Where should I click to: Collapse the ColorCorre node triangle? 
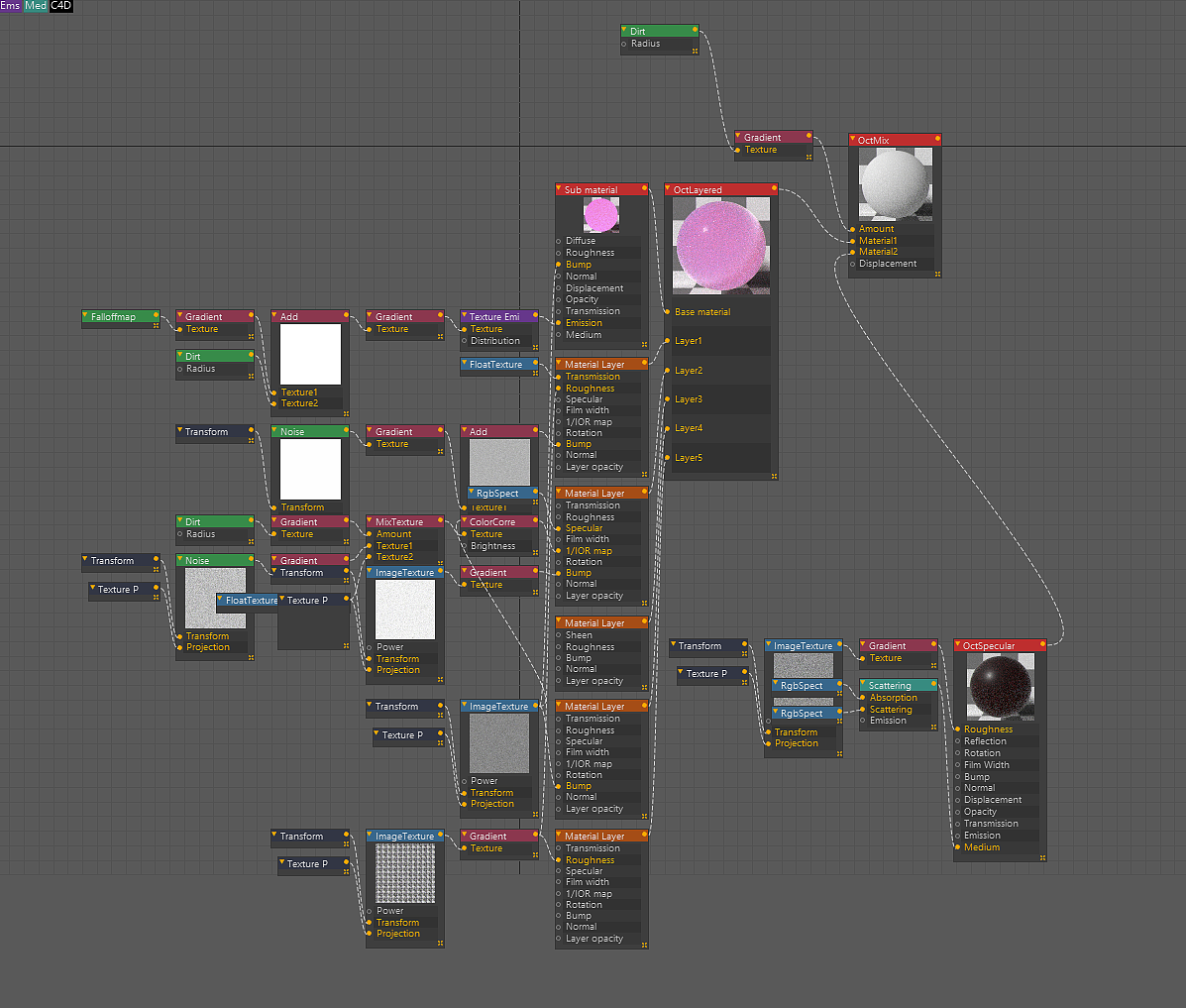pyautogui.click(x=465, y=520)
